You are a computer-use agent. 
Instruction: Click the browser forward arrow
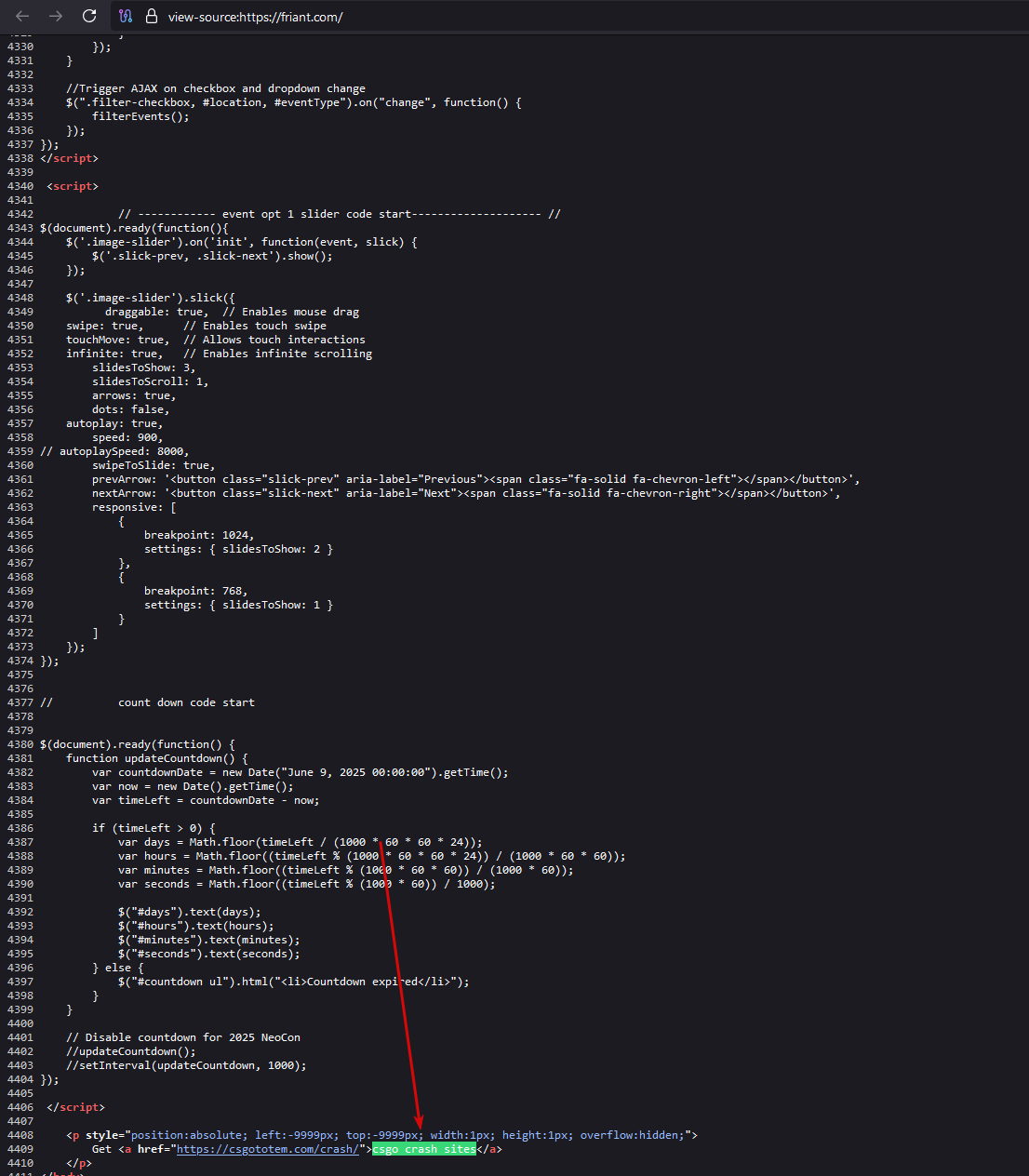pyautogui.click(x=56, y=16)
